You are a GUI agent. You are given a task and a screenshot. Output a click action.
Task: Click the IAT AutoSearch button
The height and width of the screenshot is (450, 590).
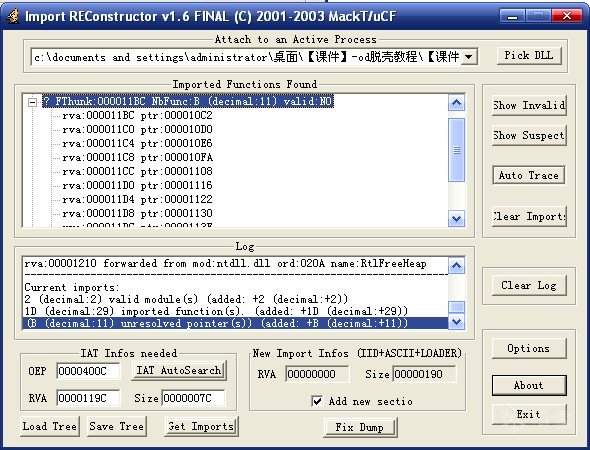tap(179, 371)
